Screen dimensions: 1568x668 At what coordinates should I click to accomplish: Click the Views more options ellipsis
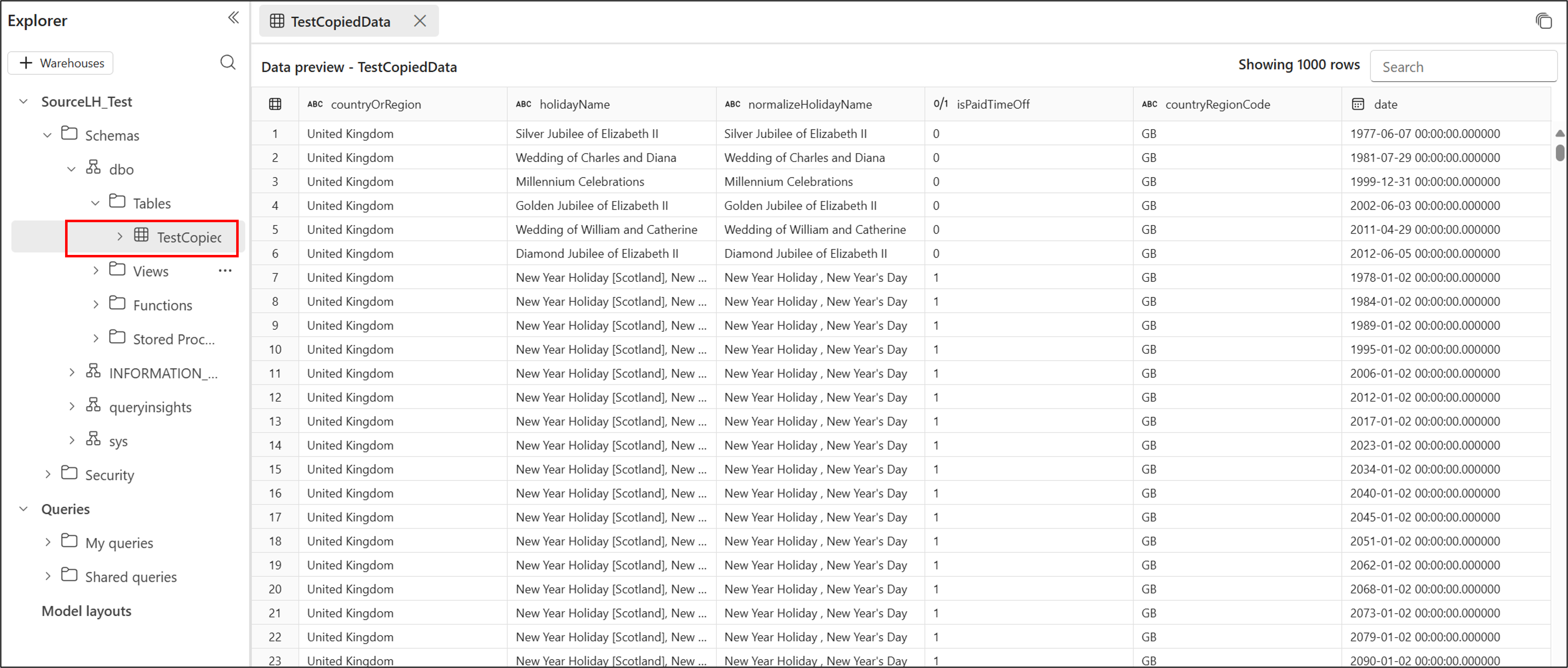click(x=225, y=271)
